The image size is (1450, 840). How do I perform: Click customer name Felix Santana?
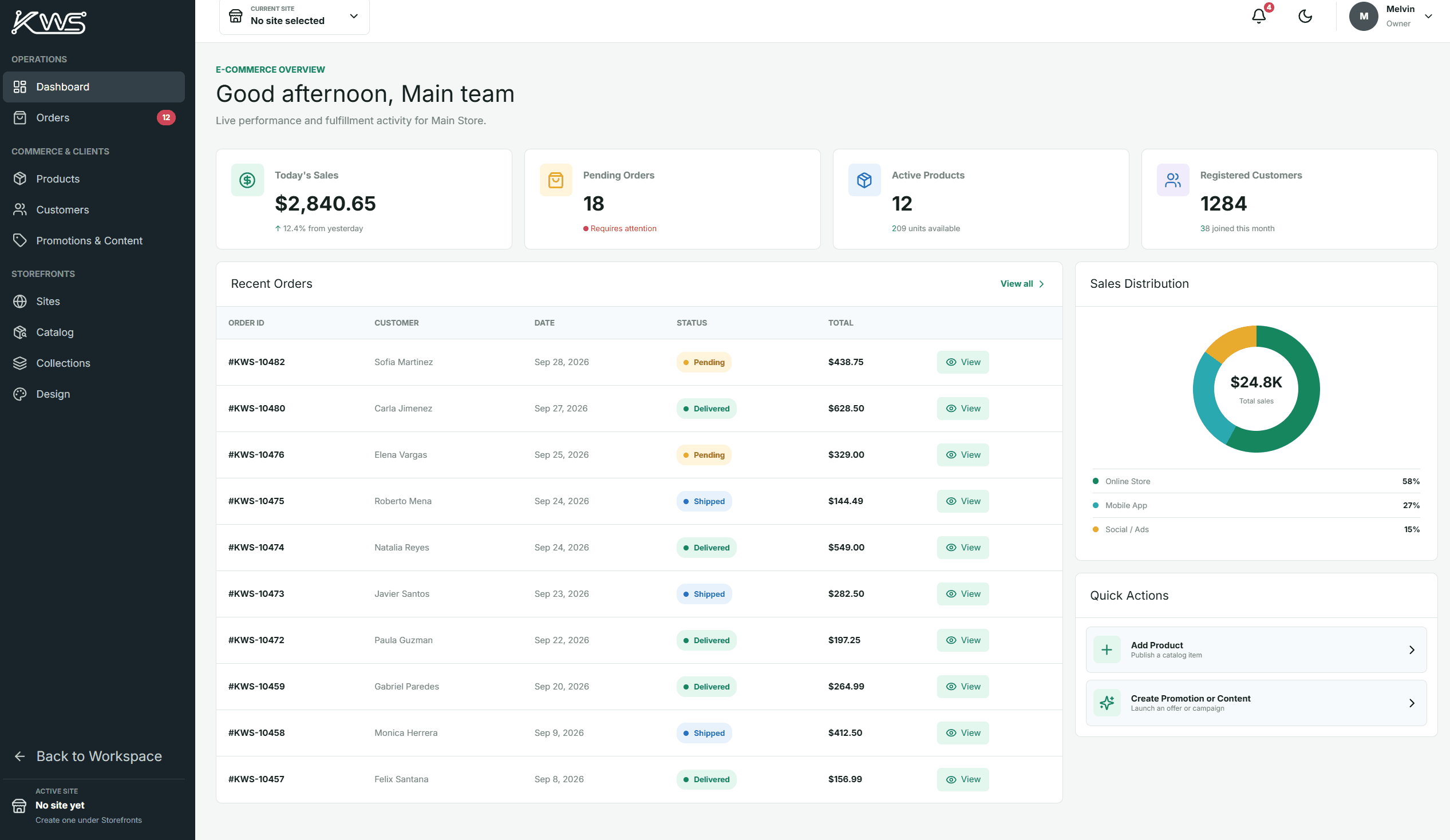point(401,779)
